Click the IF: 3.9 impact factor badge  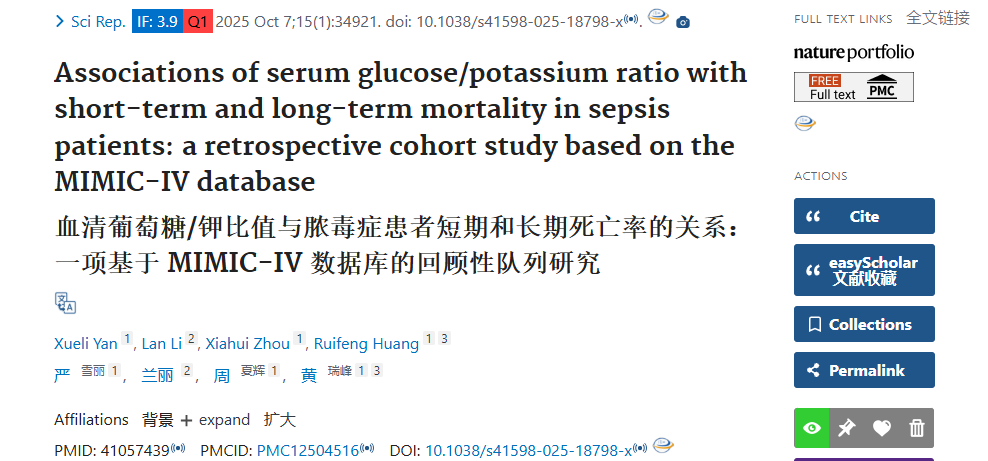click(158, 22)
